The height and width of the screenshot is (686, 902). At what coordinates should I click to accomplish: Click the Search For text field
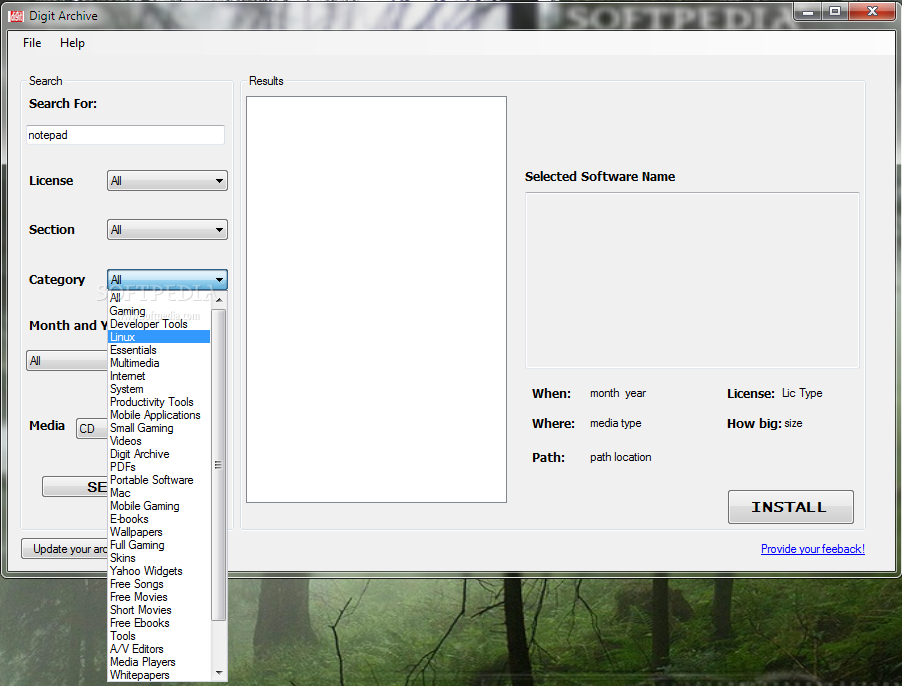tap(125, 135)
